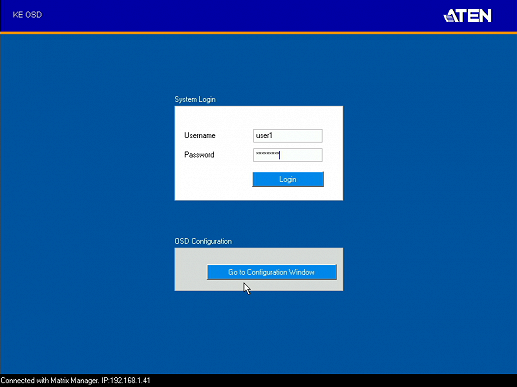Focus the Password input field
The height and width of the screenshot is (387, 517).
(288, 155)
